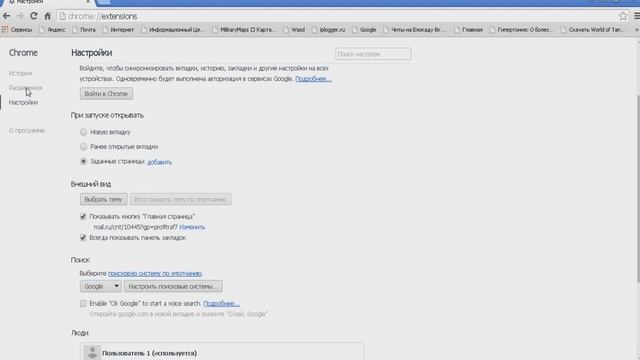Expand the Google search engine dropdown
640x360 pixels.
coord(100,286)
